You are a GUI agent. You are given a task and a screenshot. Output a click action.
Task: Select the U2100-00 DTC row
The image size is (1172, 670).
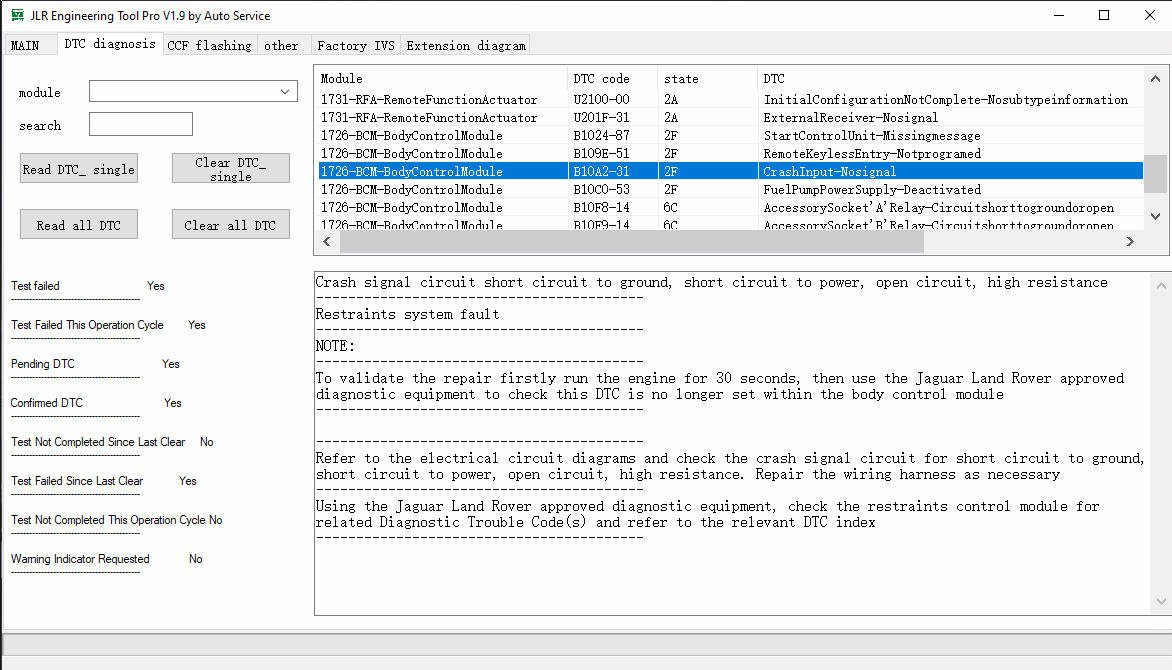click(730, 99)
